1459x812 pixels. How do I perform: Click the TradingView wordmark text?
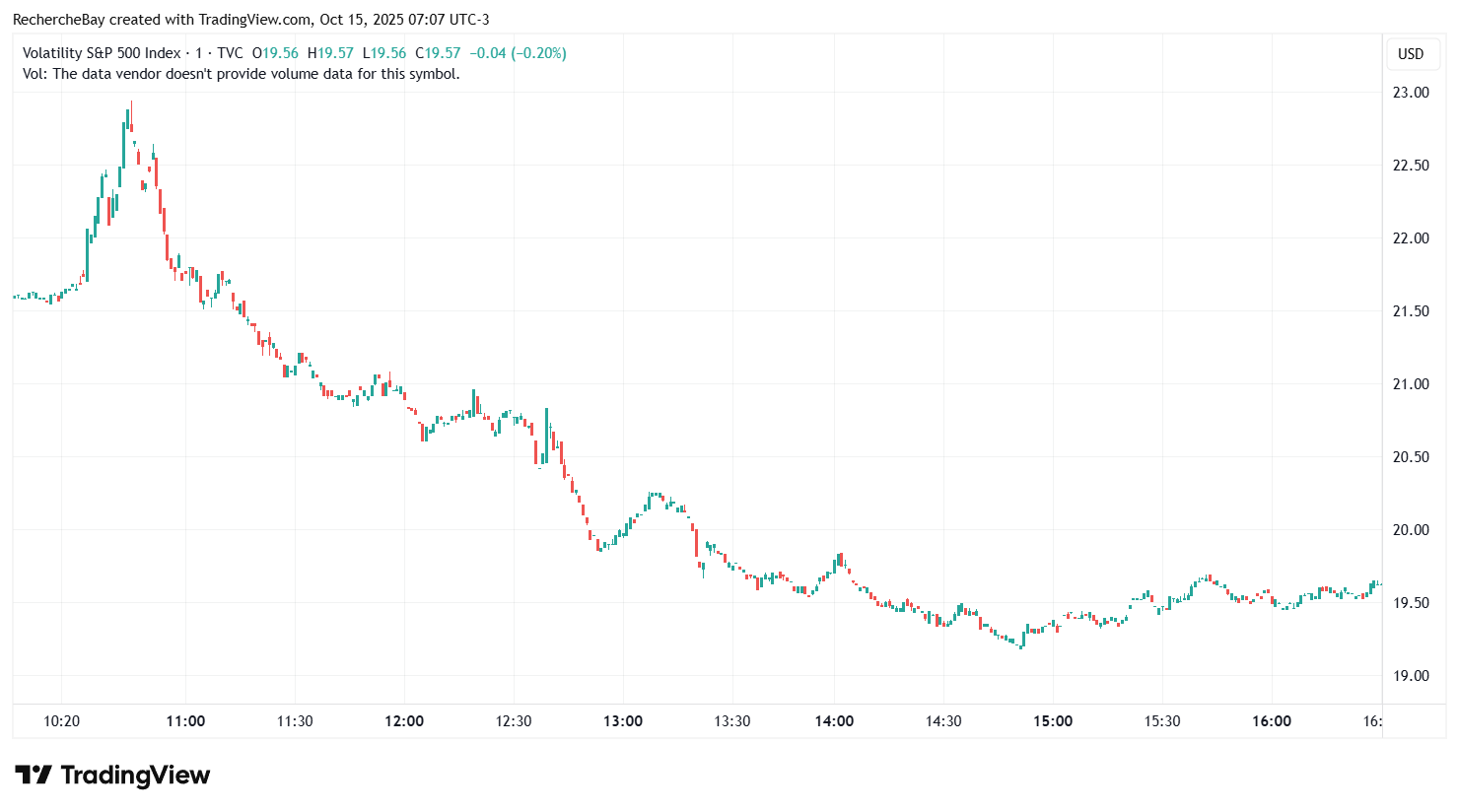(x=135, y=776)
